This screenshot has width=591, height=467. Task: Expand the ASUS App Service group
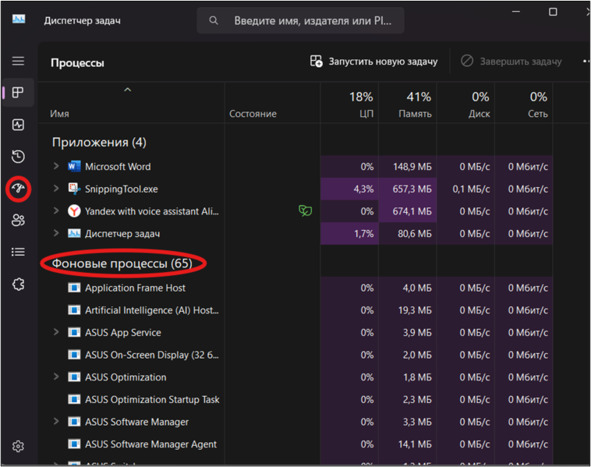[56, 332]
